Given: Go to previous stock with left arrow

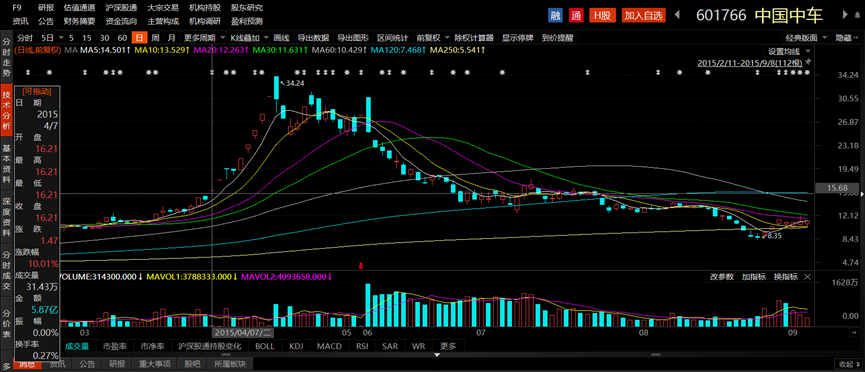Looking at the screenshot, I should pyautogui.click(x=677, y=15).
